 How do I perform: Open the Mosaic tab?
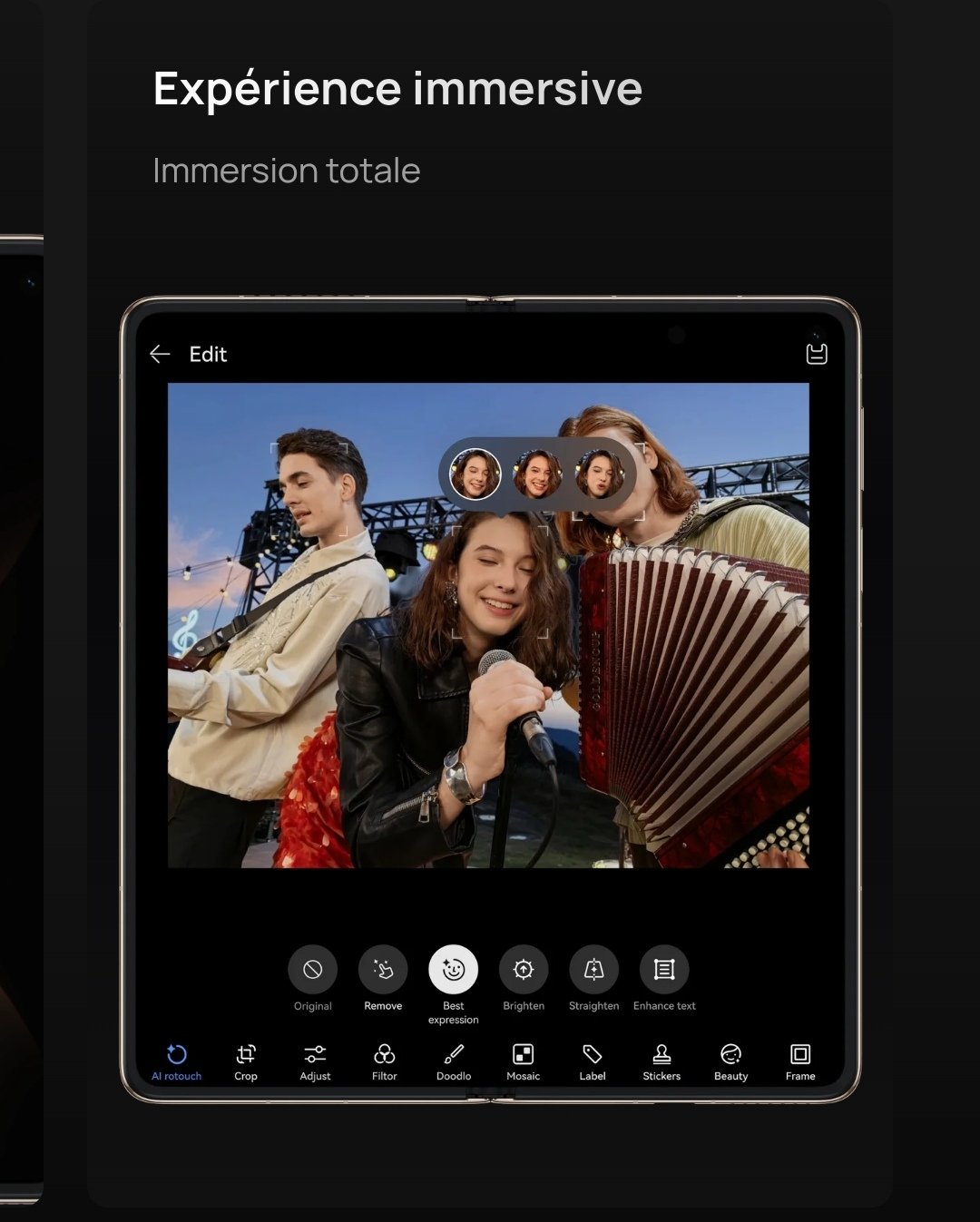[524, 1062]
